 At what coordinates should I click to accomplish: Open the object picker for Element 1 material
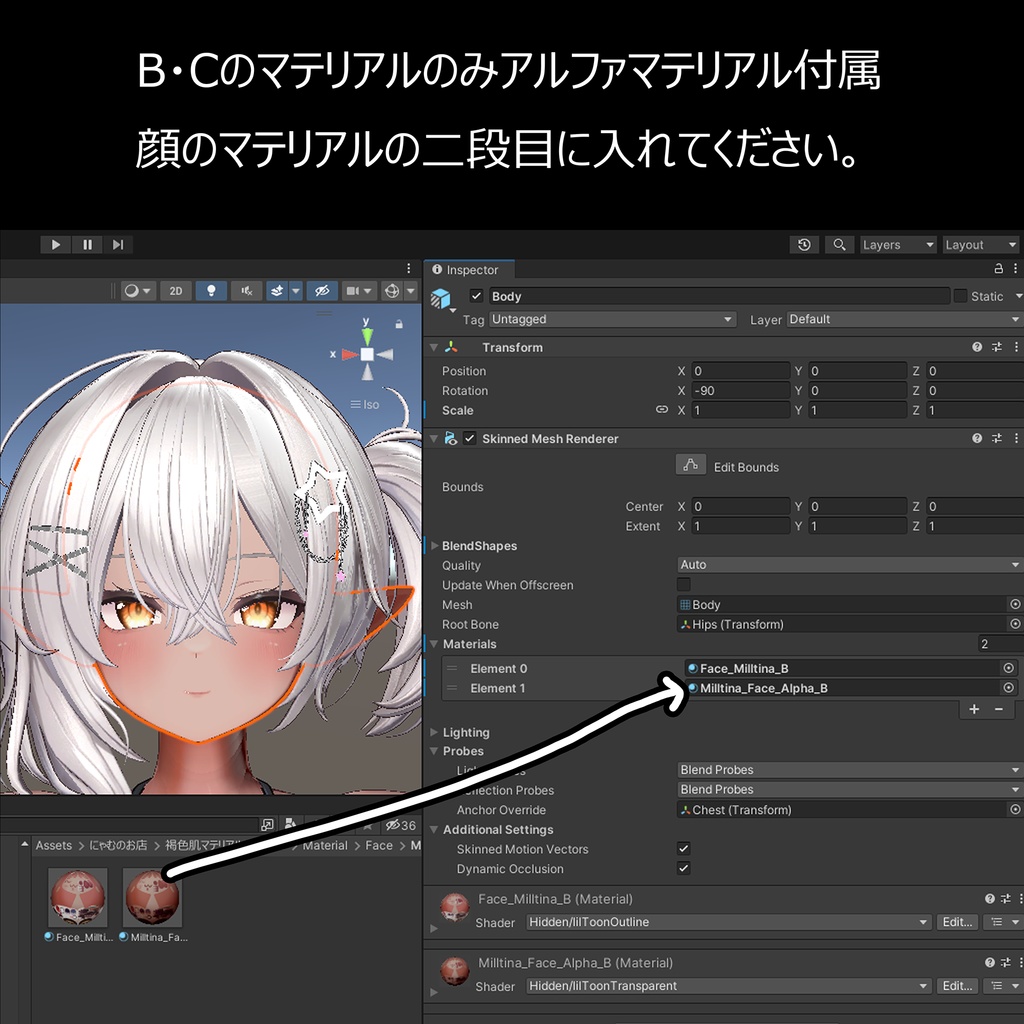(x=1007, y=688)
